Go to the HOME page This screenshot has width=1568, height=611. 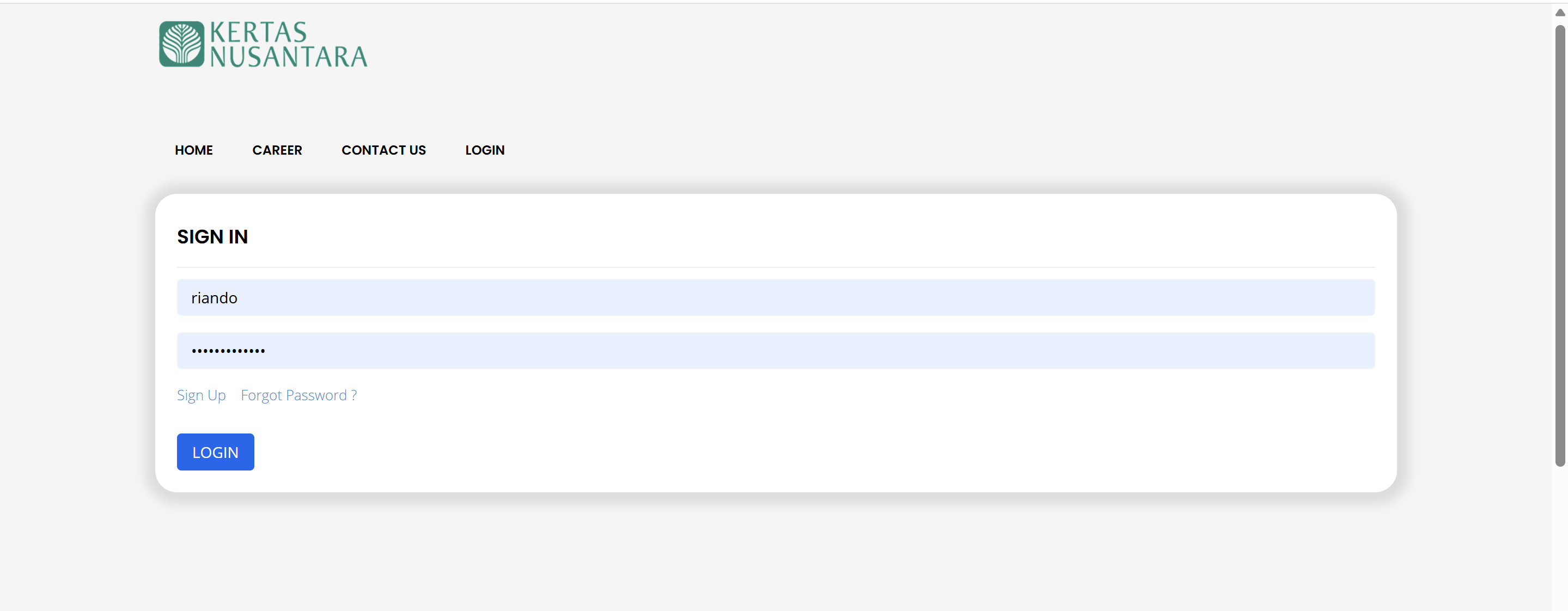(x=193, y=150)
